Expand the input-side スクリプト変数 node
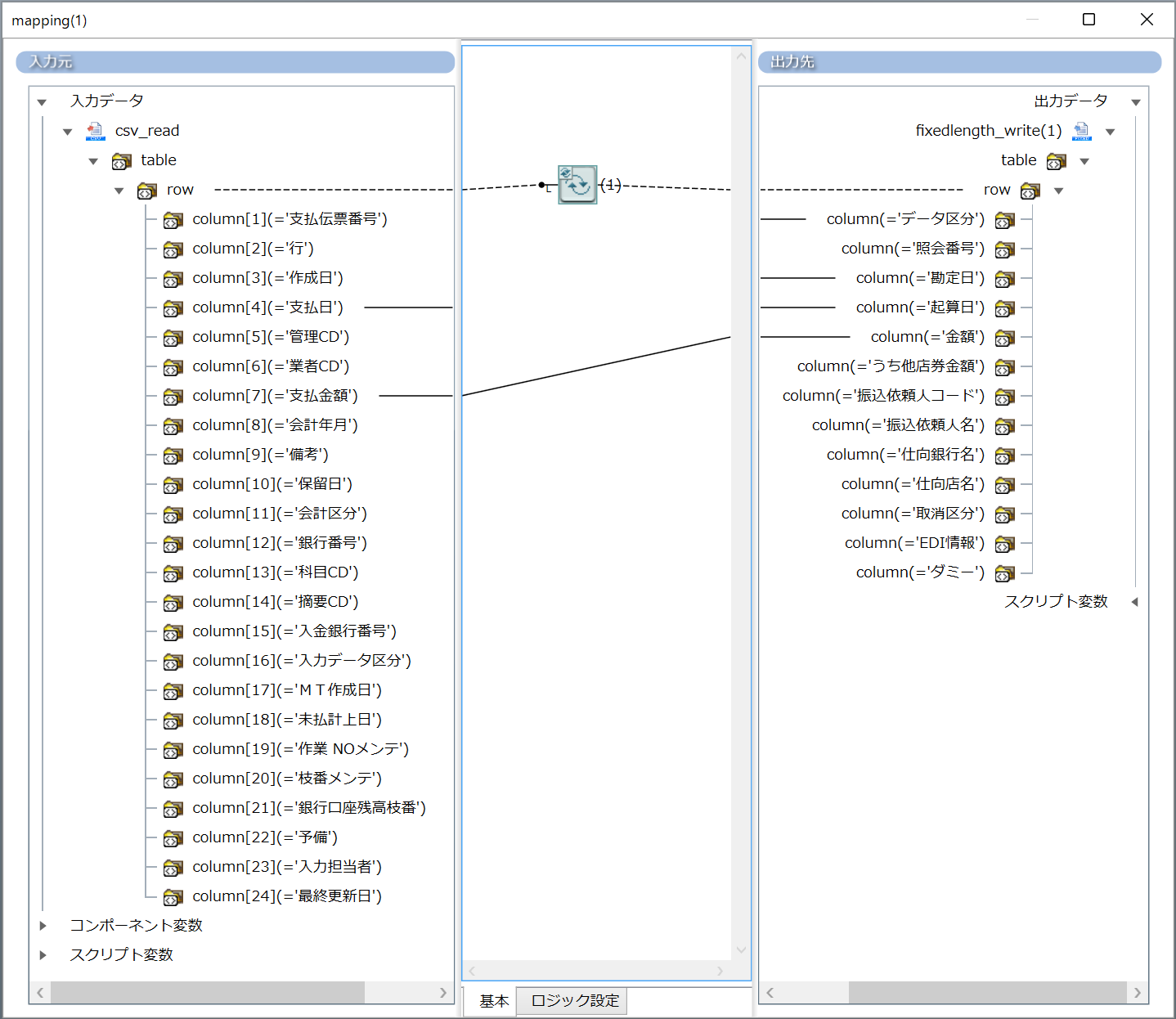The width and height of the screenshot is (1176, 1019). click(43, 955)
